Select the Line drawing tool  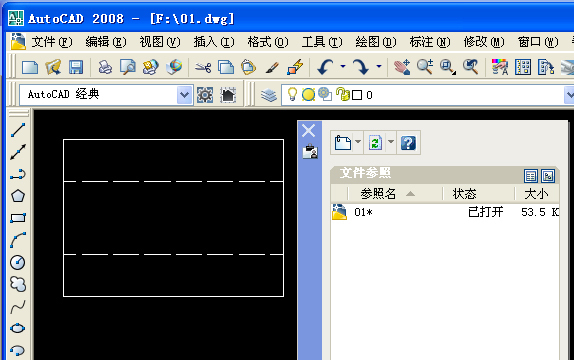18,130
